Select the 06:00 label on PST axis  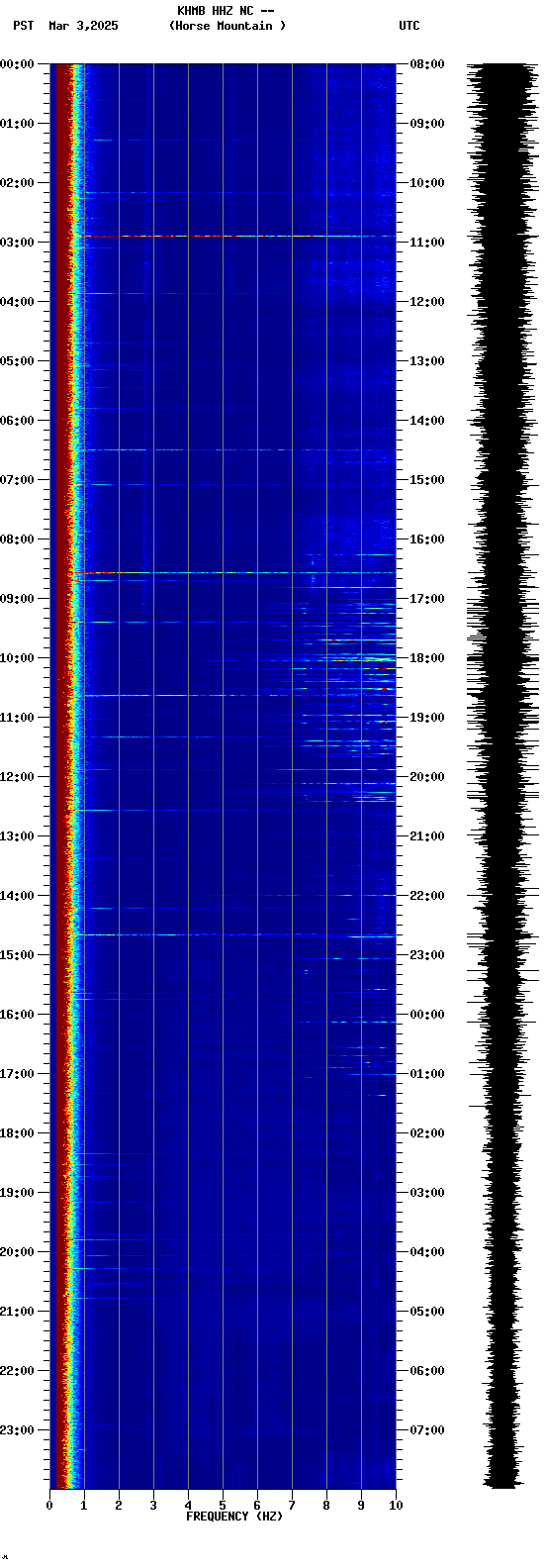18,421
